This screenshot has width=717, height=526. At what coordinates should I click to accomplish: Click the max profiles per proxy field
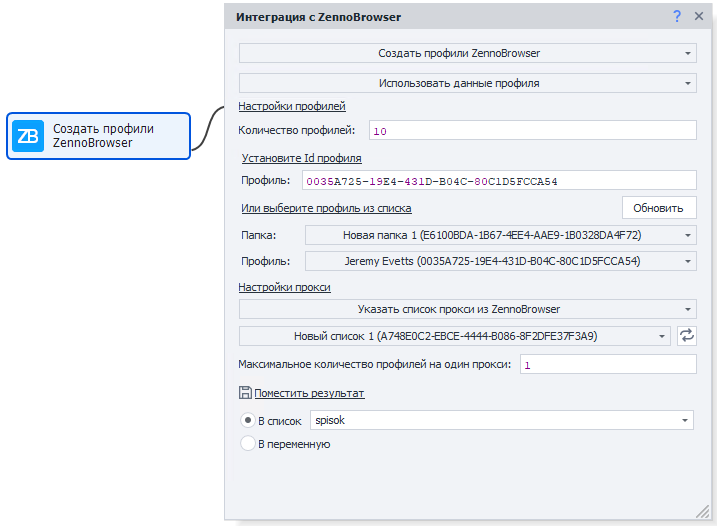tap(607, 365)
